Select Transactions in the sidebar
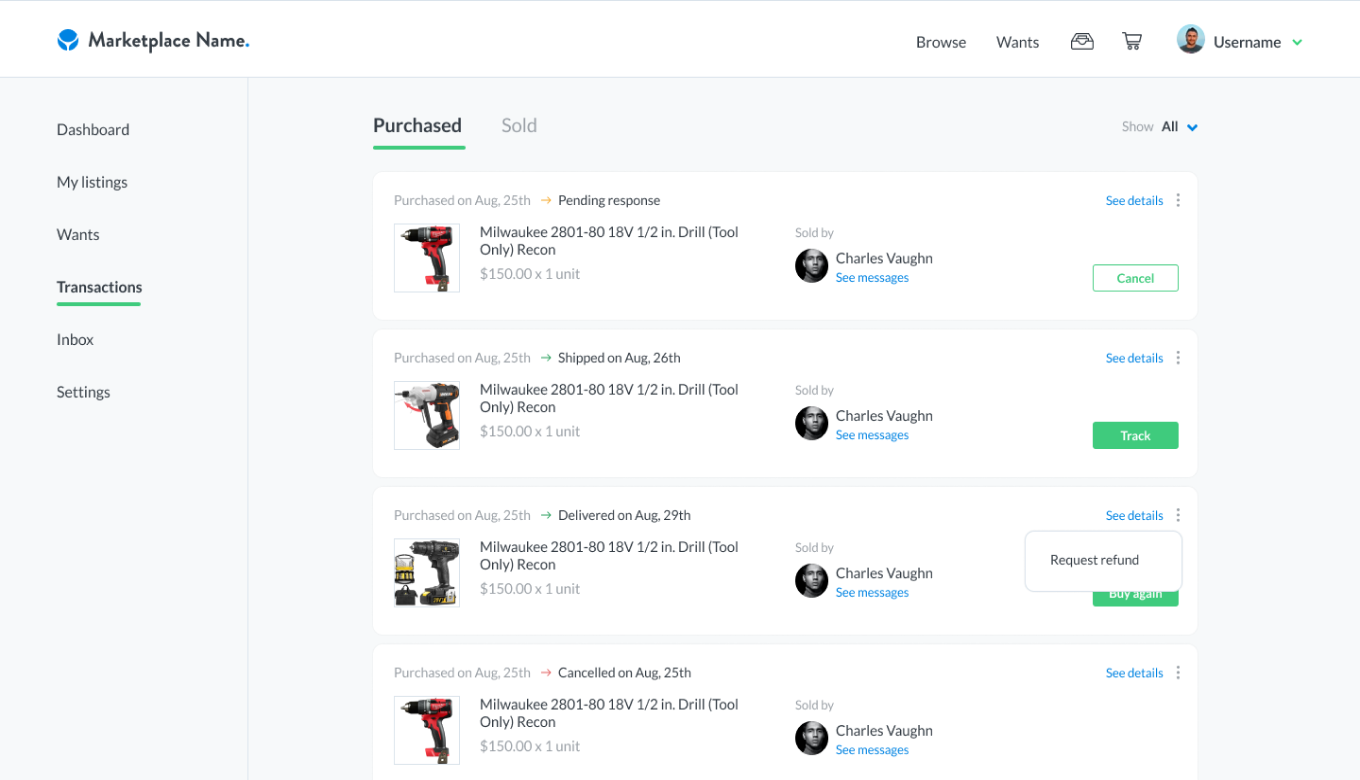The image size is (1360, 780). [x=99, y=287]
